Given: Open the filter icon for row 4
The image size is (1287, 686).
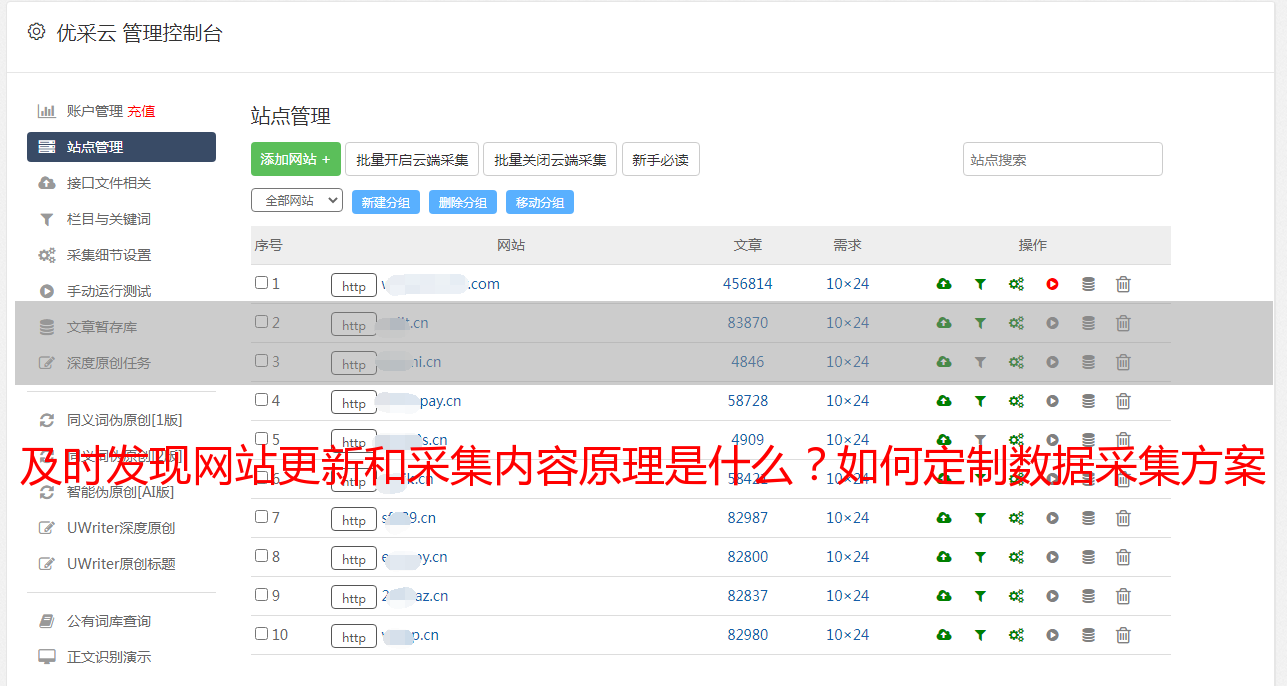Looking at the screenshot, I should (980, 401).
